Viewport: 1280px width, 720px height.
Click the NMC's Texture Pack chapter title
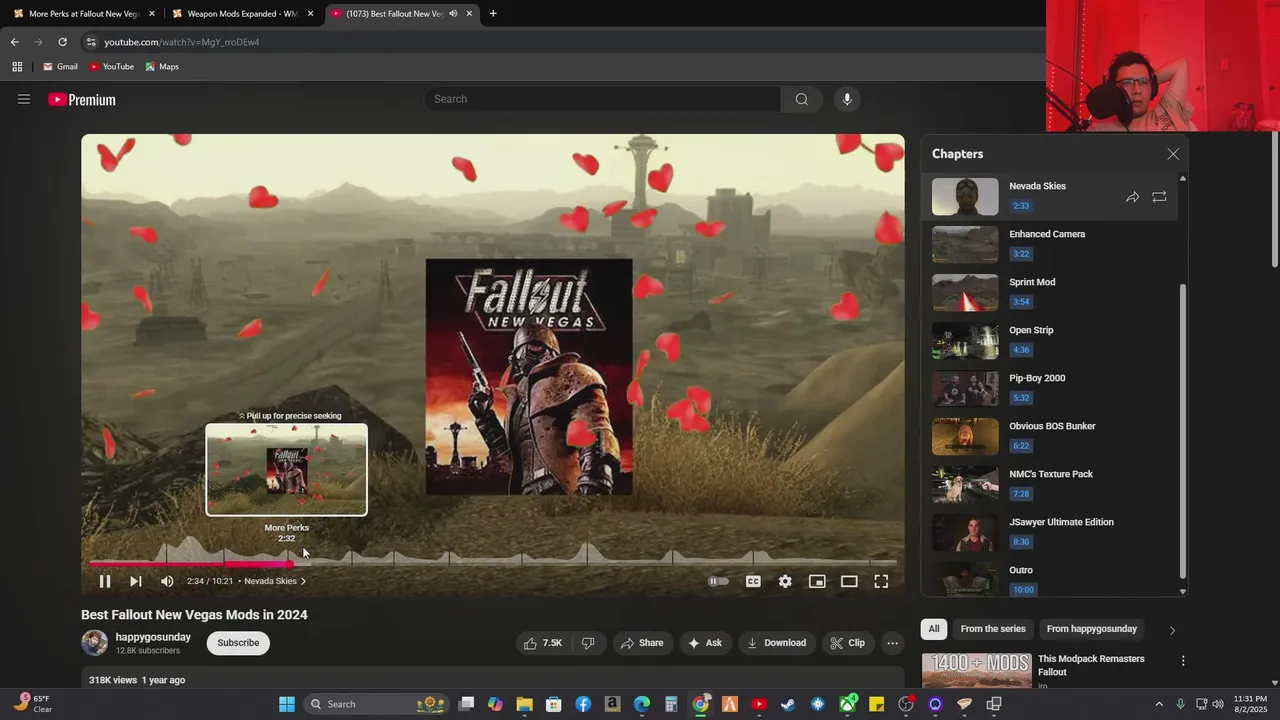click(x=1051, y=474)
